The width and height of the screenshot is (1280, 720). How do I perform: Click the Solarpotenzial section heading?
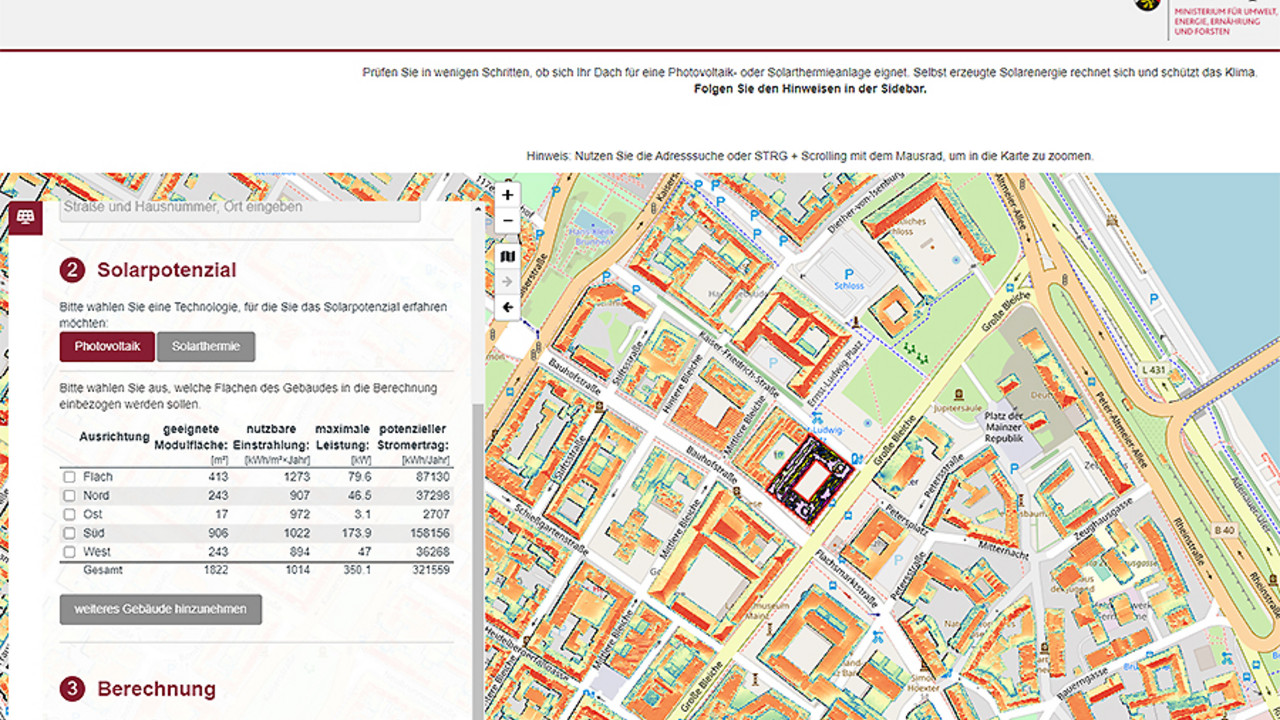(x=166, y=270)
